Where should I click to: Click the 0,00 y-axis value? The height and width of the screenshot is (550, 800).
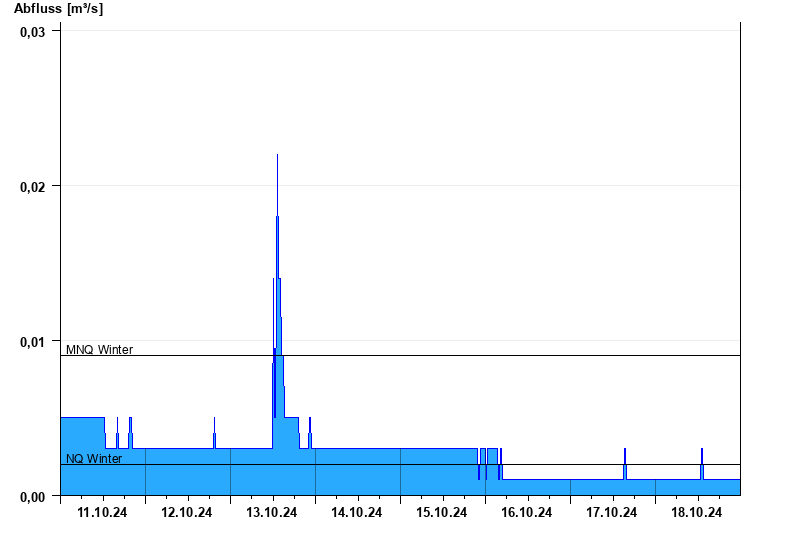pyautogui.click(x=33, y=497)
